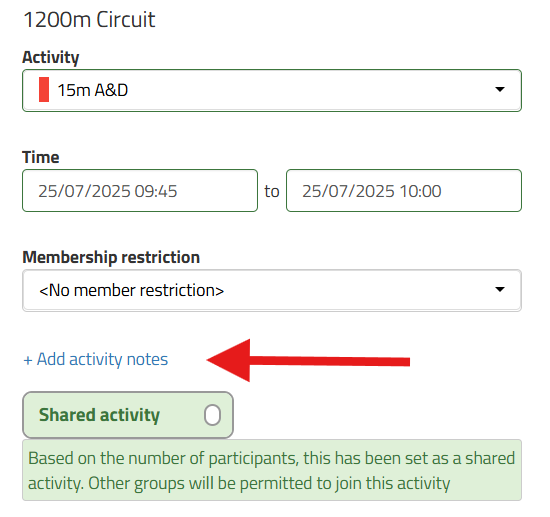Open the Membership restriction dropdown
550x517 pixels.
click(272, 290)
